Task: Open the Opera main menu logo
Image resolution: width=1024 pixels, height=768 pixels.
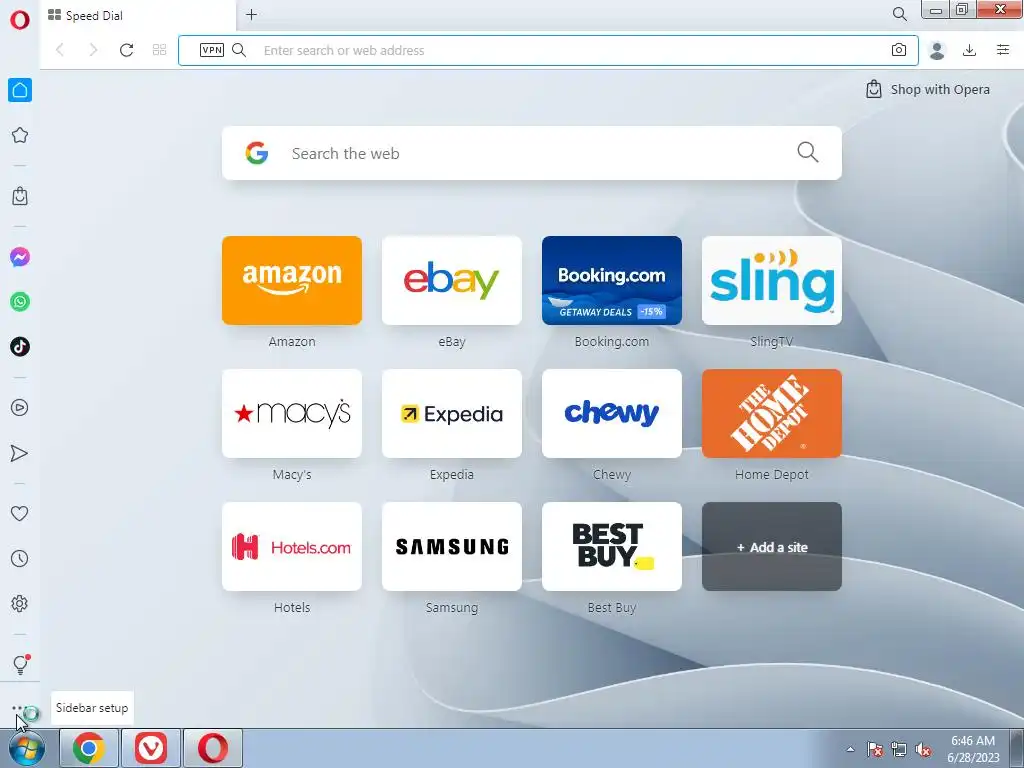Action: coord(20,20)
